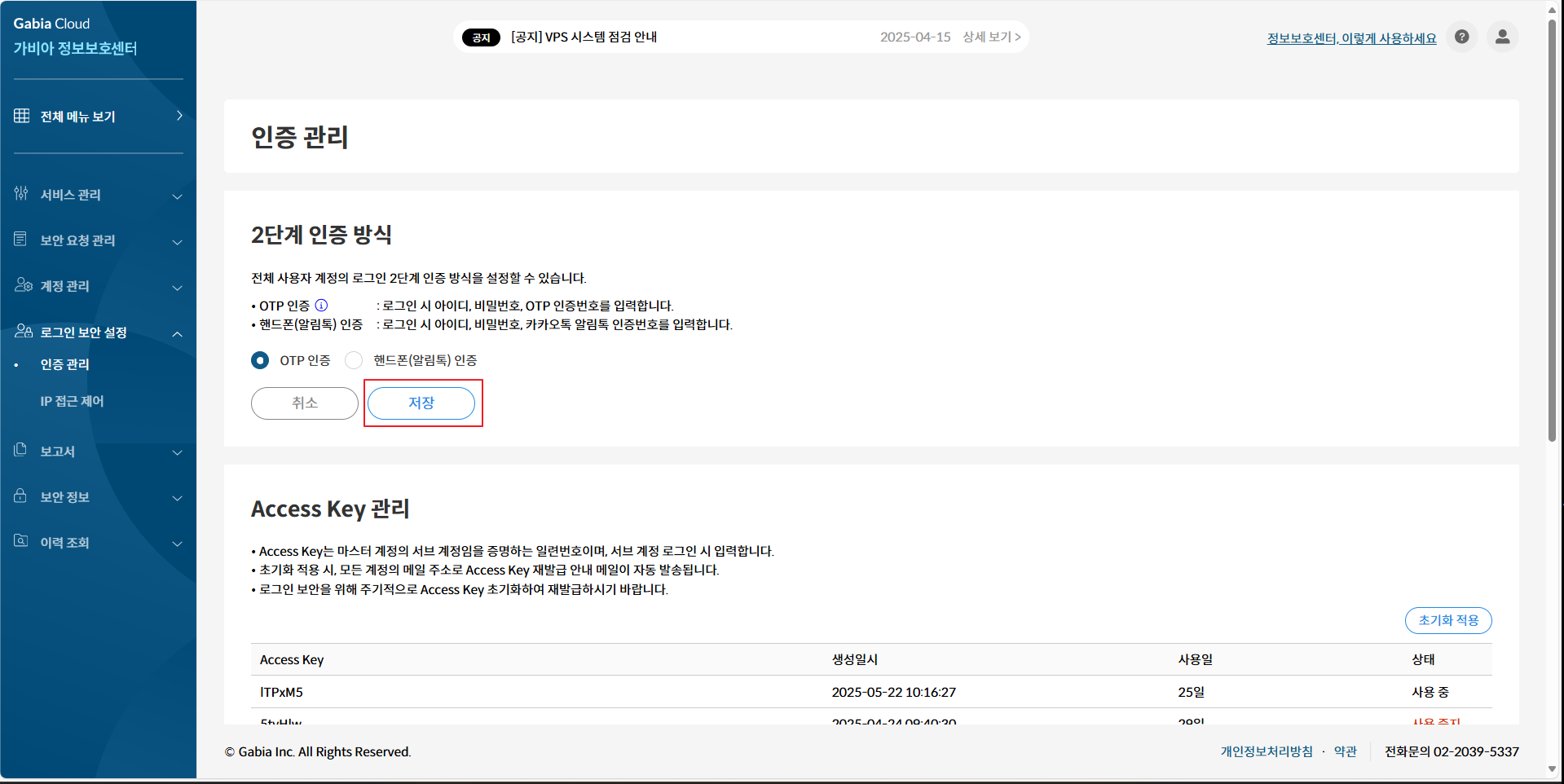This screenshot has height=784, width=1564.
Task: Open the 정보보호센터 이렇게 사용하세요 link
Action: [1351, 38]
